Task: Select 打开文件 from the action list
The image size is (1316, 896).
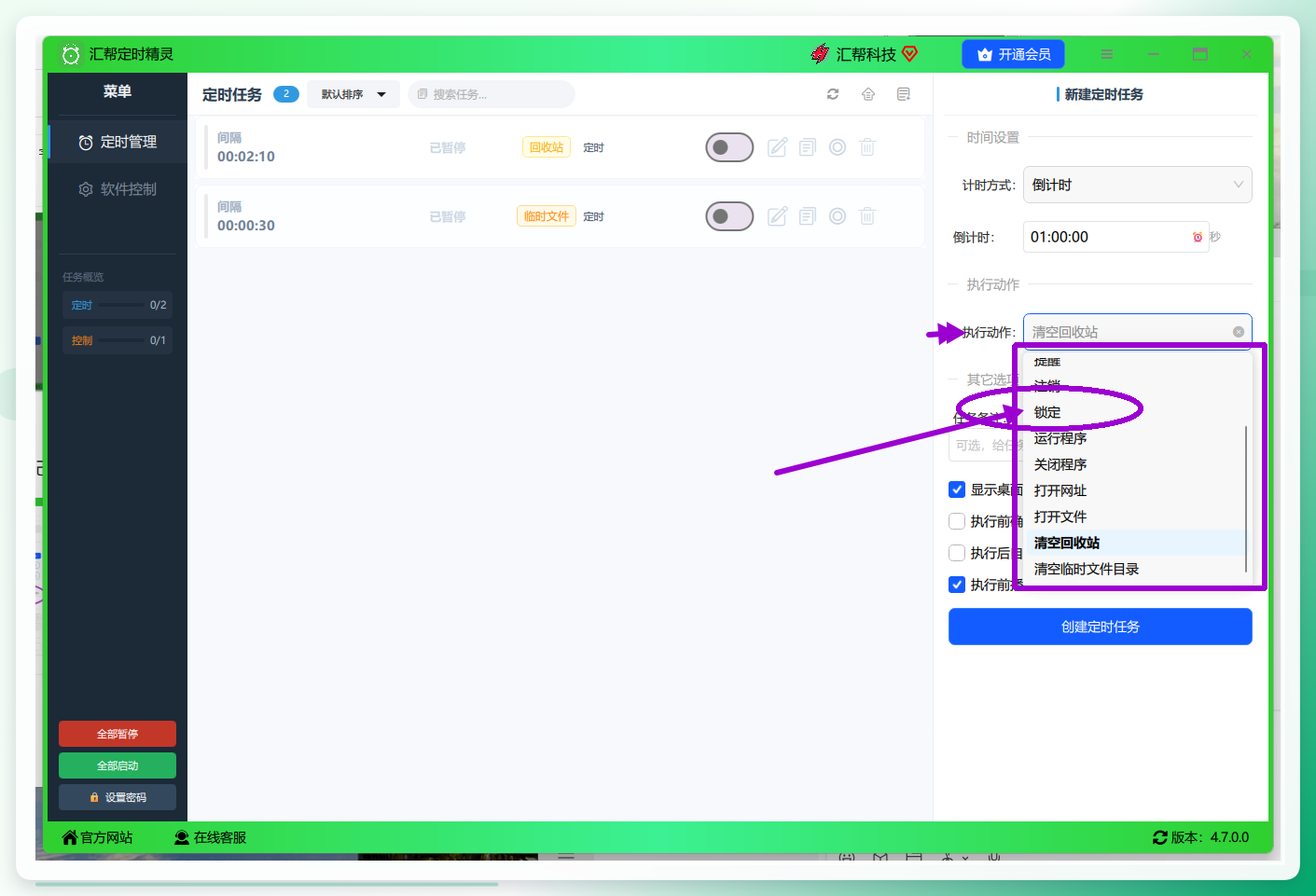Action: coord(1134,517)
